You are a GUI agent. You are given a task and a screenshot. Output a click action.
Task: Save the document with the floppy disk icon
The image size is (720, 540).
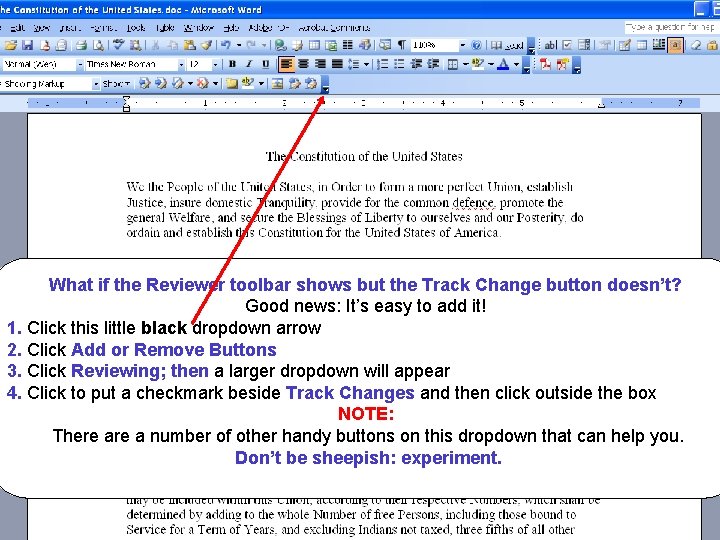click(x=28, y=45)
